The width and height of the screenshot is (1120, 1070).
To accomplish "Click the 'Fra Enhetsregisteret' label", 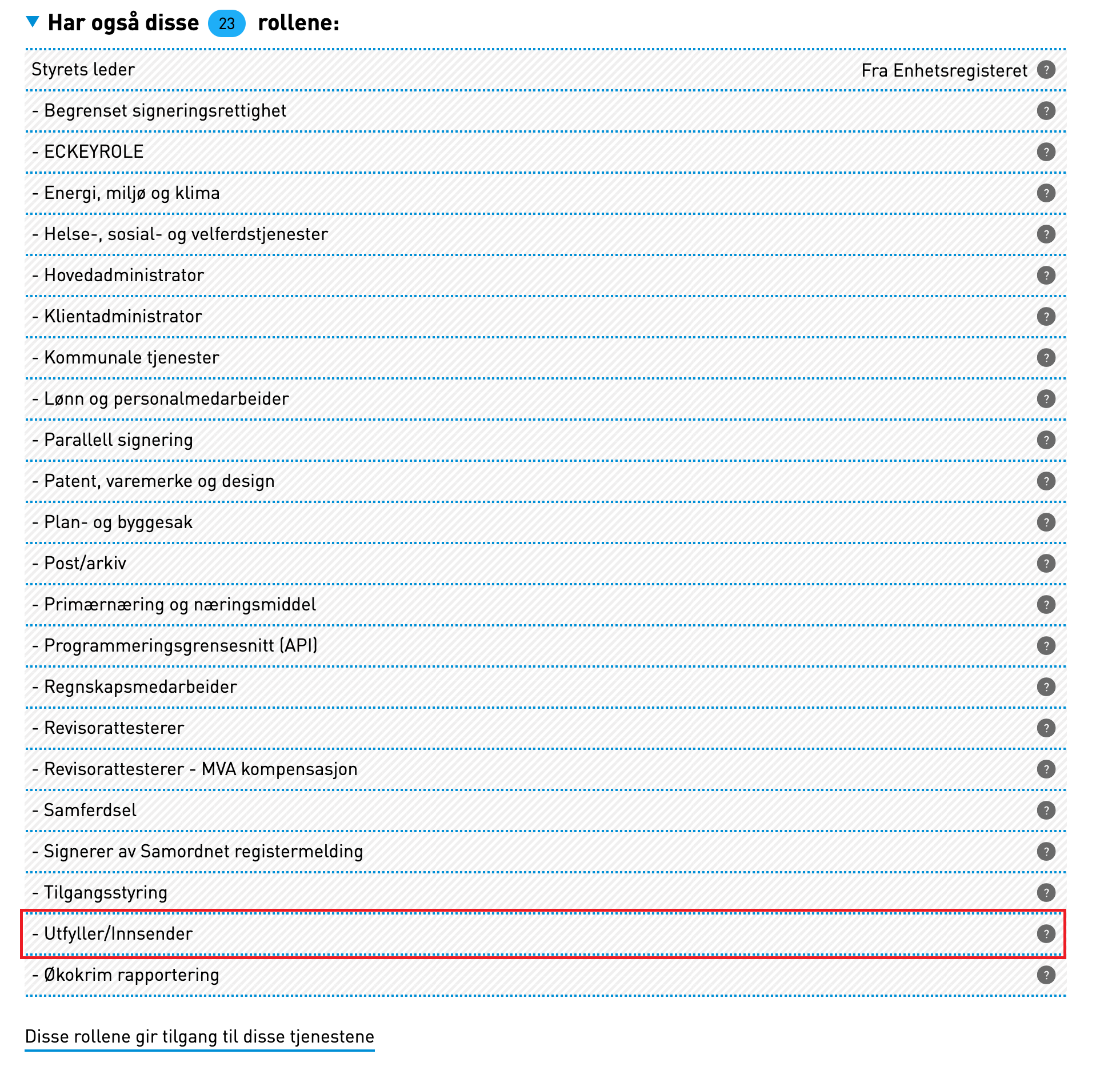I will [x=944, y=70].
